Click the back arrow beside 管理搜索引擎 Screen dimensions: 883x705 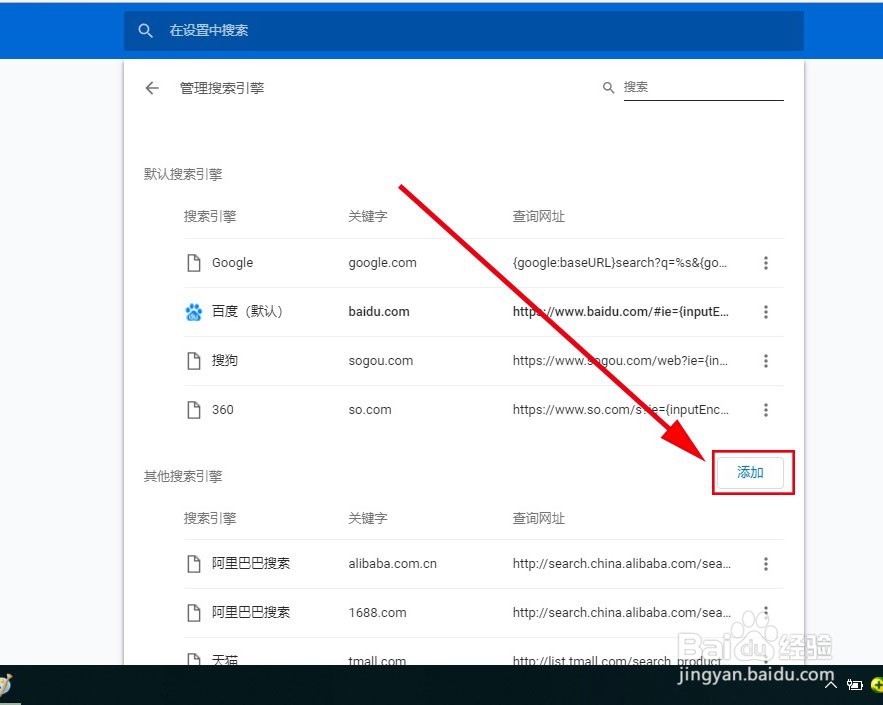click(152, 88)
